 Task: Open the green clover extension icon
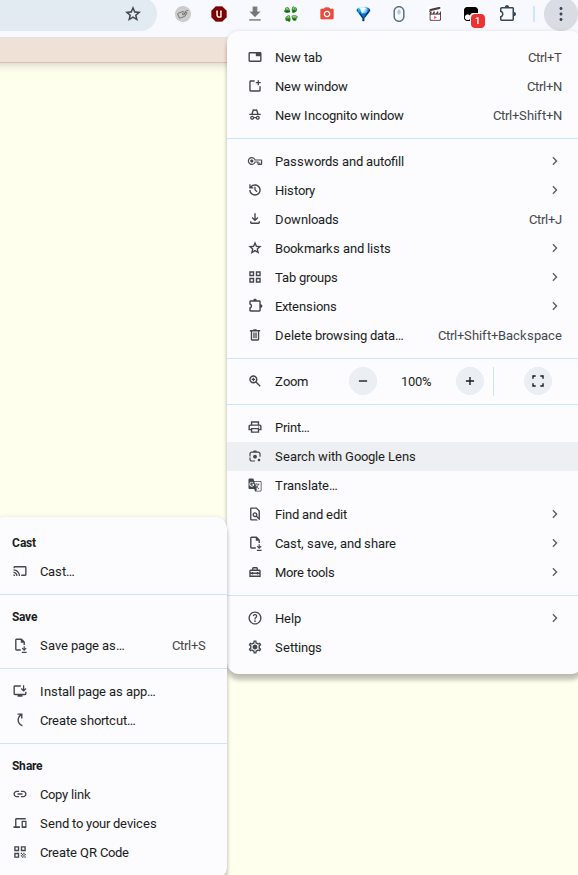[291, 14]
